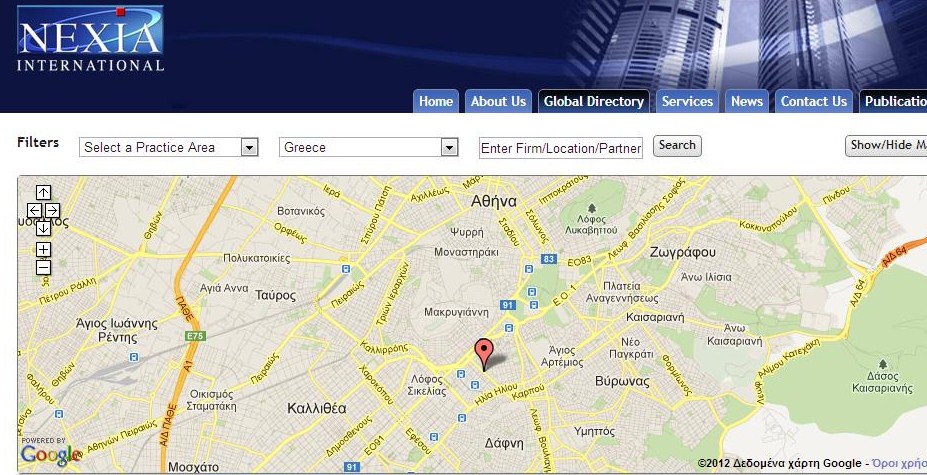
Task: Expand the Greece country dropdown arrow
Action: pos(450,147)
